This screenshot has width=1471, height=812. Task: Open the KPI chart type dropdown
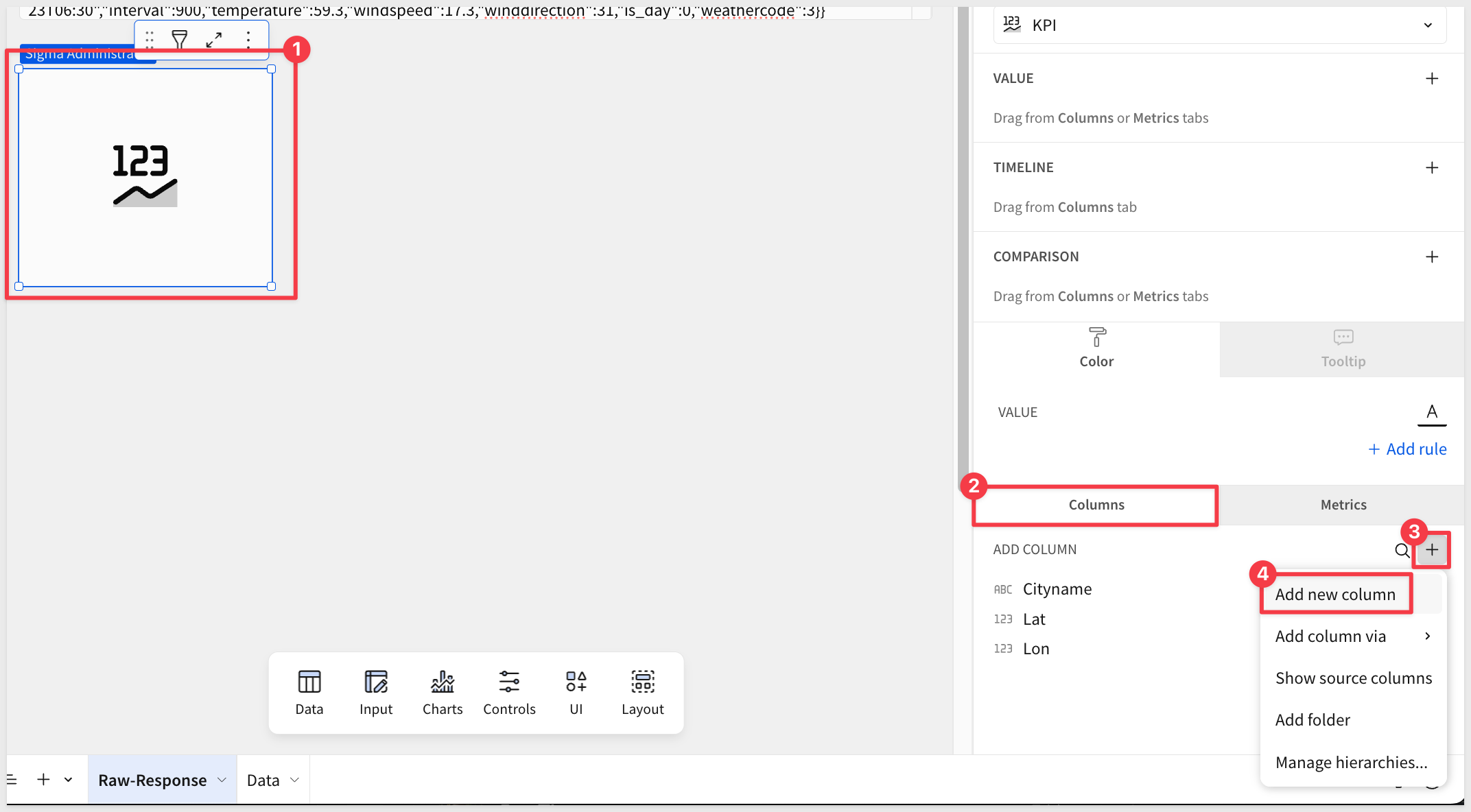(x=1220, y=25)
